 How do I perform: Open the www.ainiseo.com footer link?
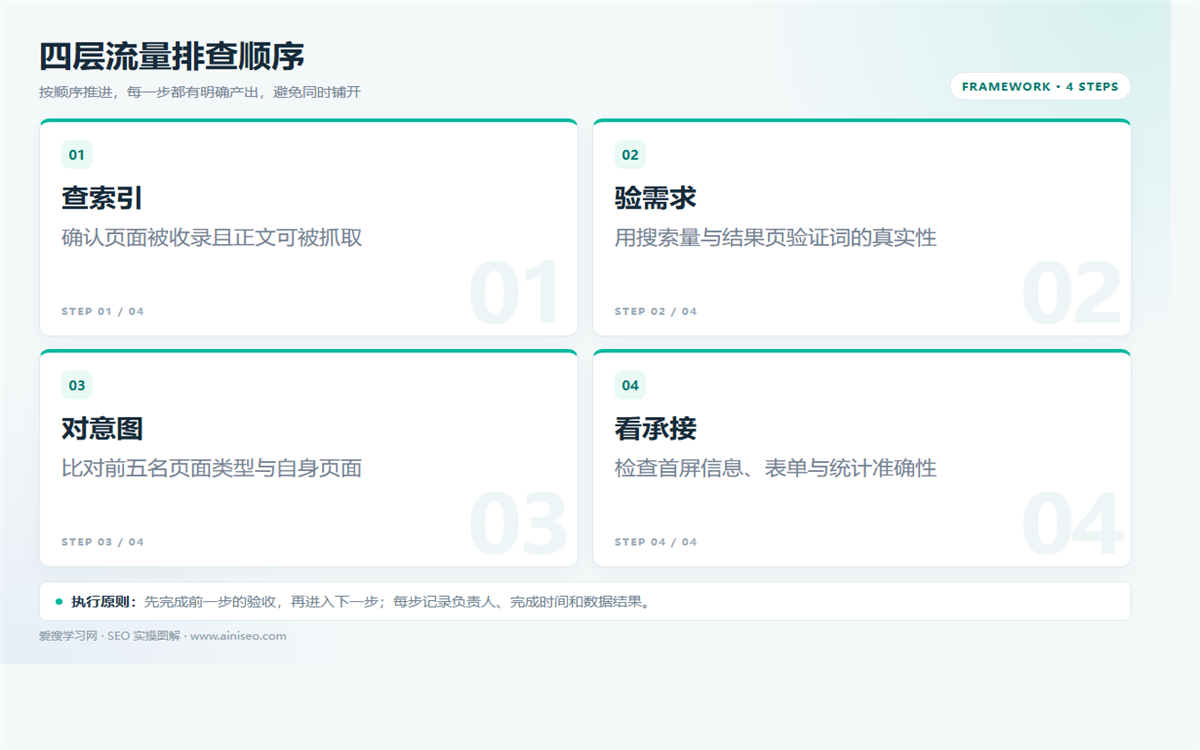[238, 636]
